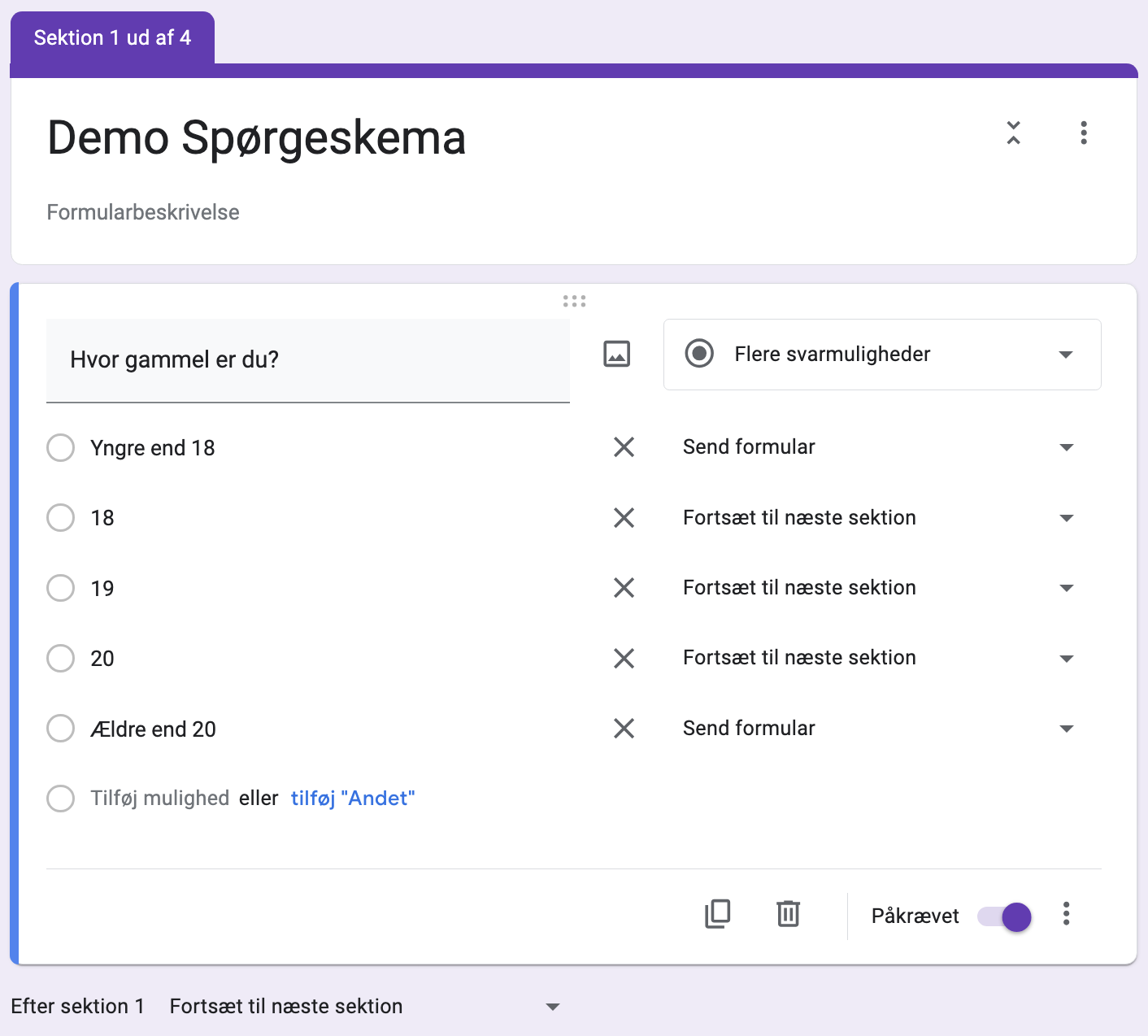
Task: Grab the question drag handle dots
Action: pyautogui.click(x=574, y=301)
